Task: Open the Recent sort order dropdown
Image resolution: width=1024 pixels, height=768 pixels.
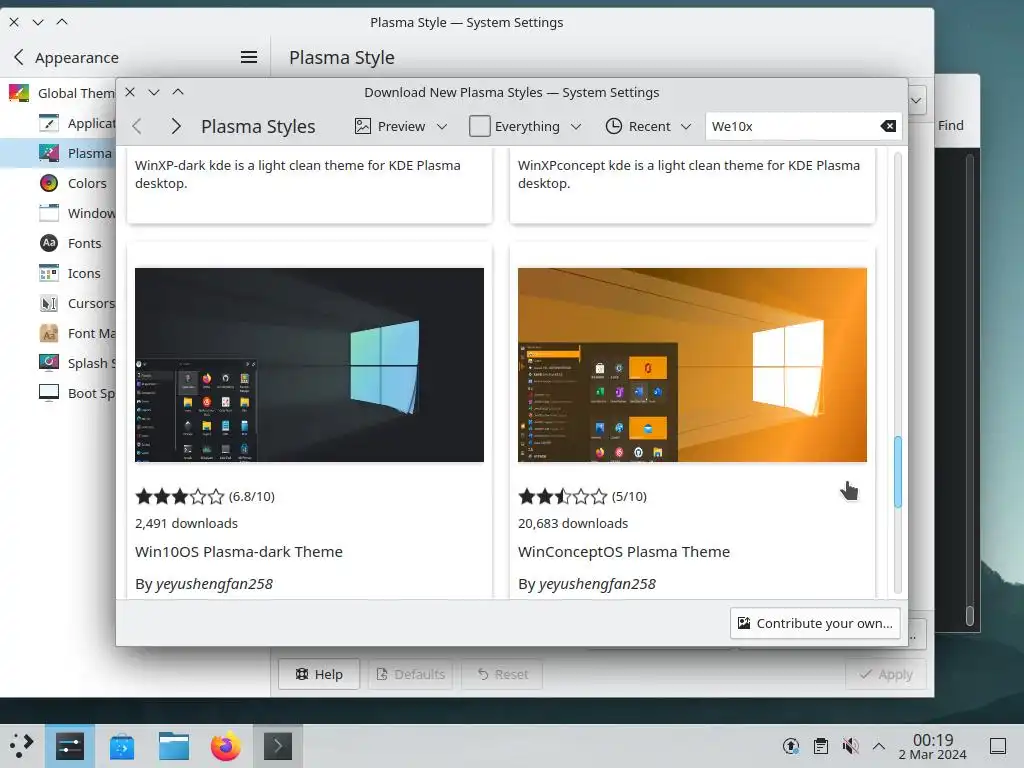Action: click(x=648, y=126)
